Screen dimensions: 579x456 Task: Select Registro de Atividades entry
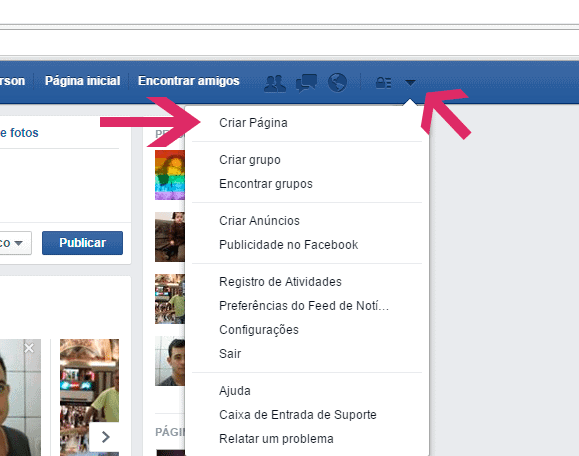pos(280,282)
